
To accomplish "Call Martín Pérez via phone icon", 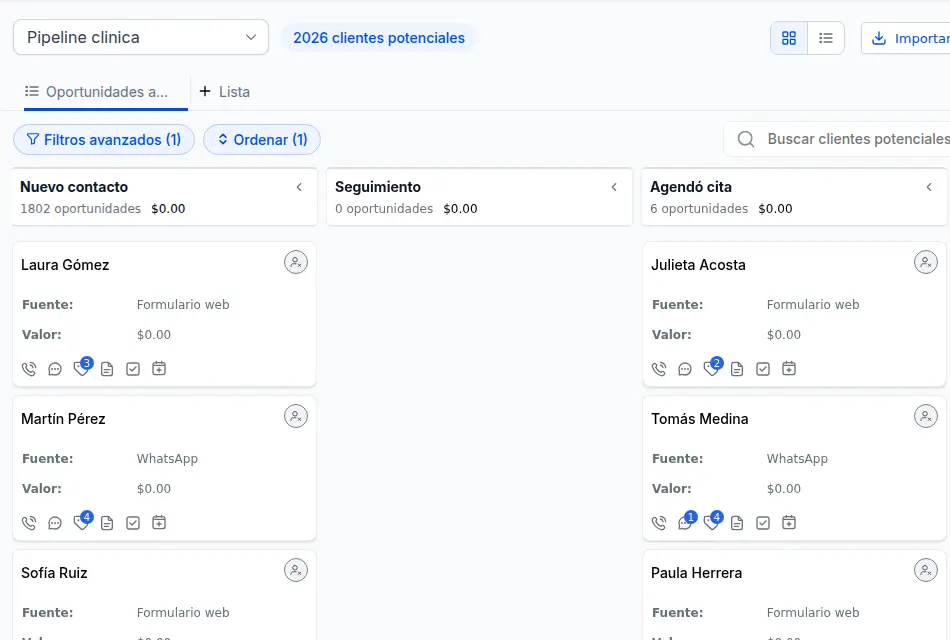I will [29, 523].
